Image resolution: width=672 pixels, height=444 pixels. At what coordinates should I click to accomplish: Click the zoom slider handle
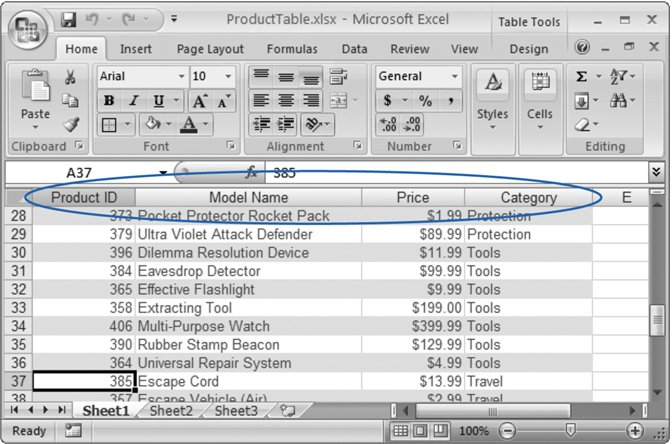coord(570,431)
